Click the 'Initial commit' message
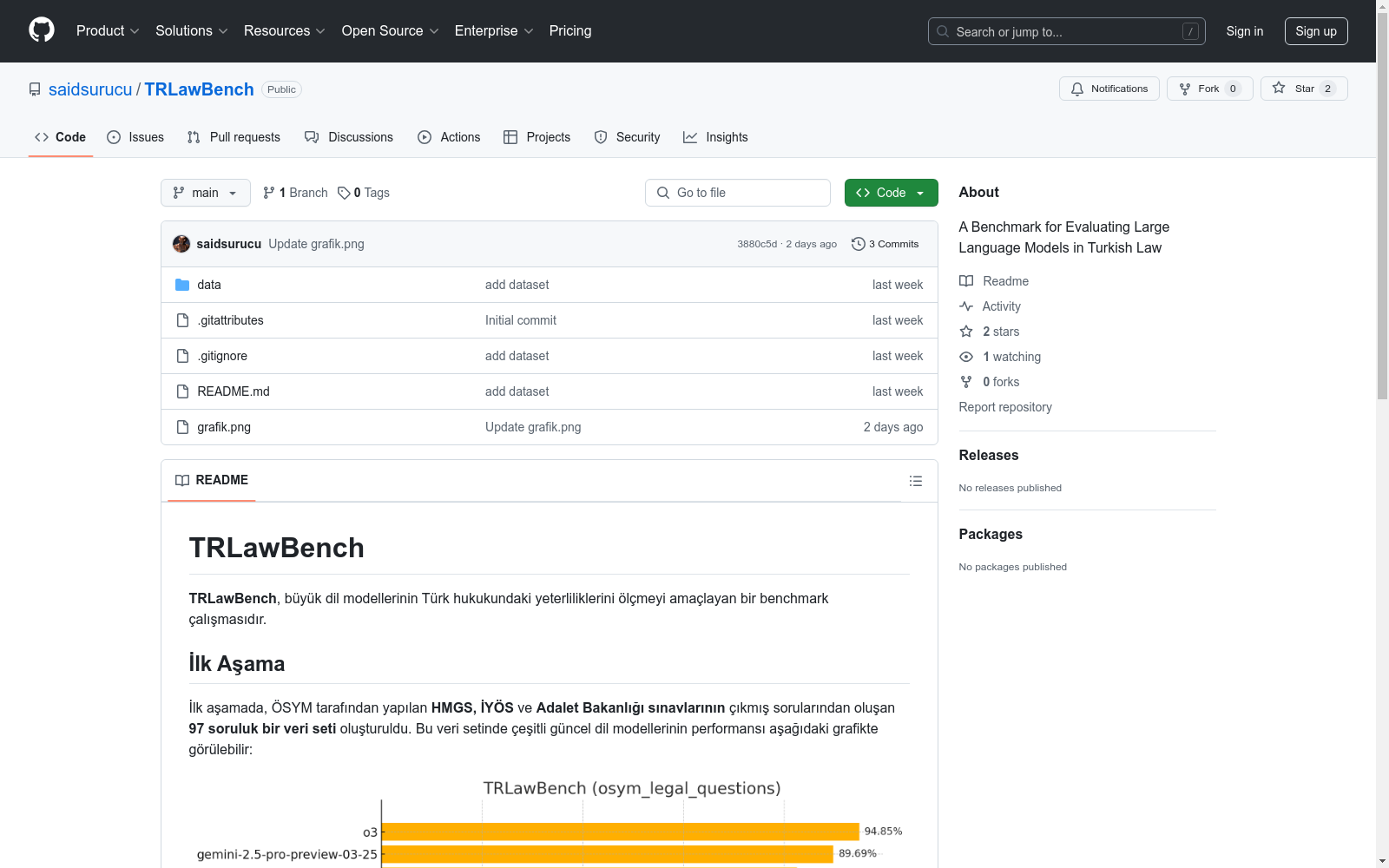 [x=521, y=320]
